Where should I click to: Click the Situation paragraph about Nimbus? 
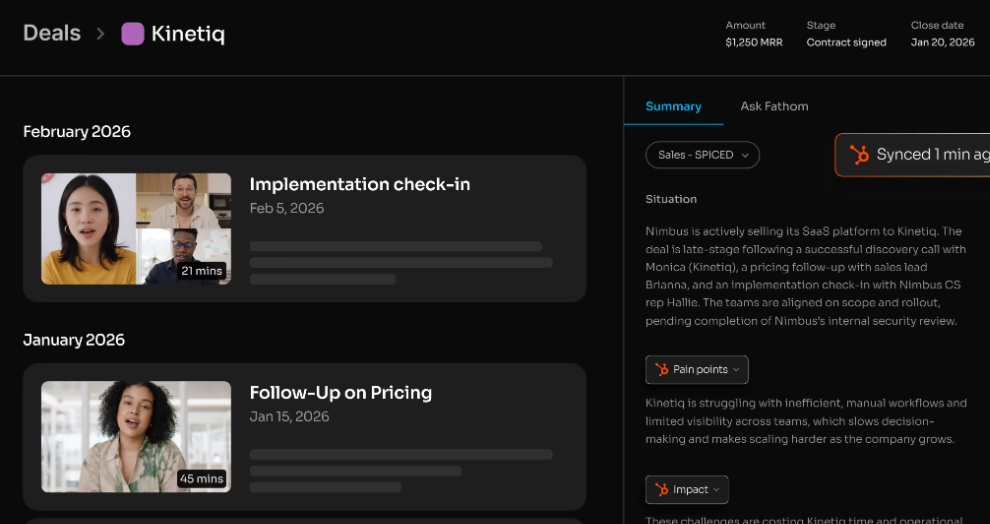tap(806, 276)
